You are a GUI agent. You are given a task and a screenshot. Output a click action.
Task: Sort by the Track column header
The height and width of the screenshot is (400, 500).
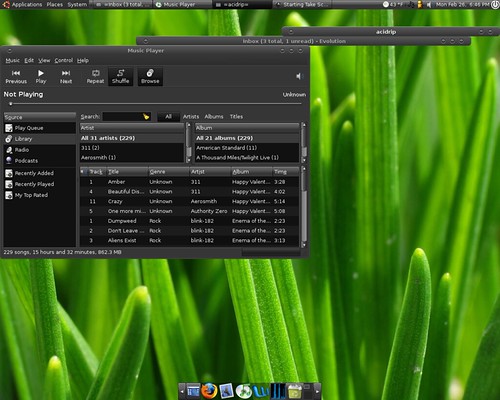(96, 172)
